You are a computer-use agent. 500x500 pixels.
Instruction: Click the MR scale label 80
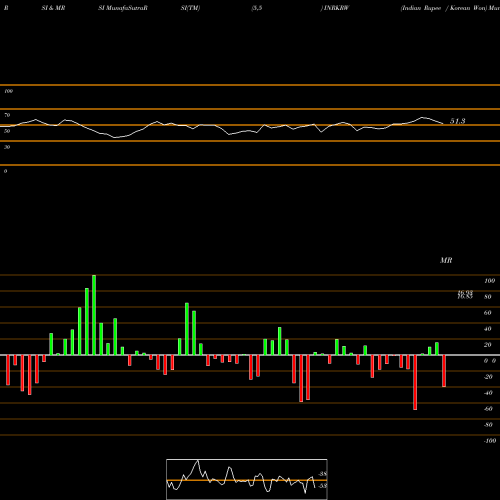point(488,297)
